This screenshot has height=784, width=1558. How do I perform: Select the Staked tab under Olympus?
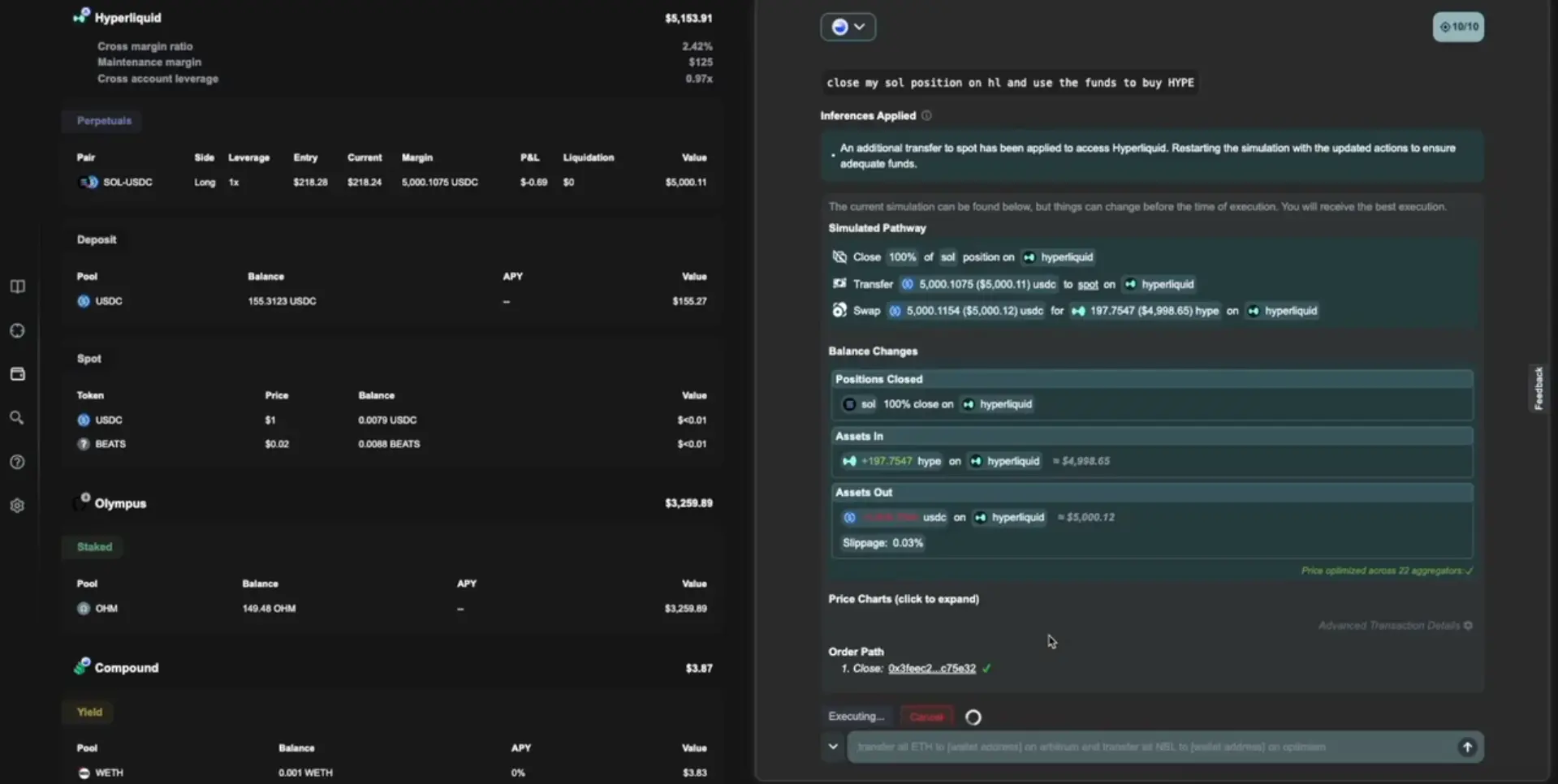tap(94, 547)
